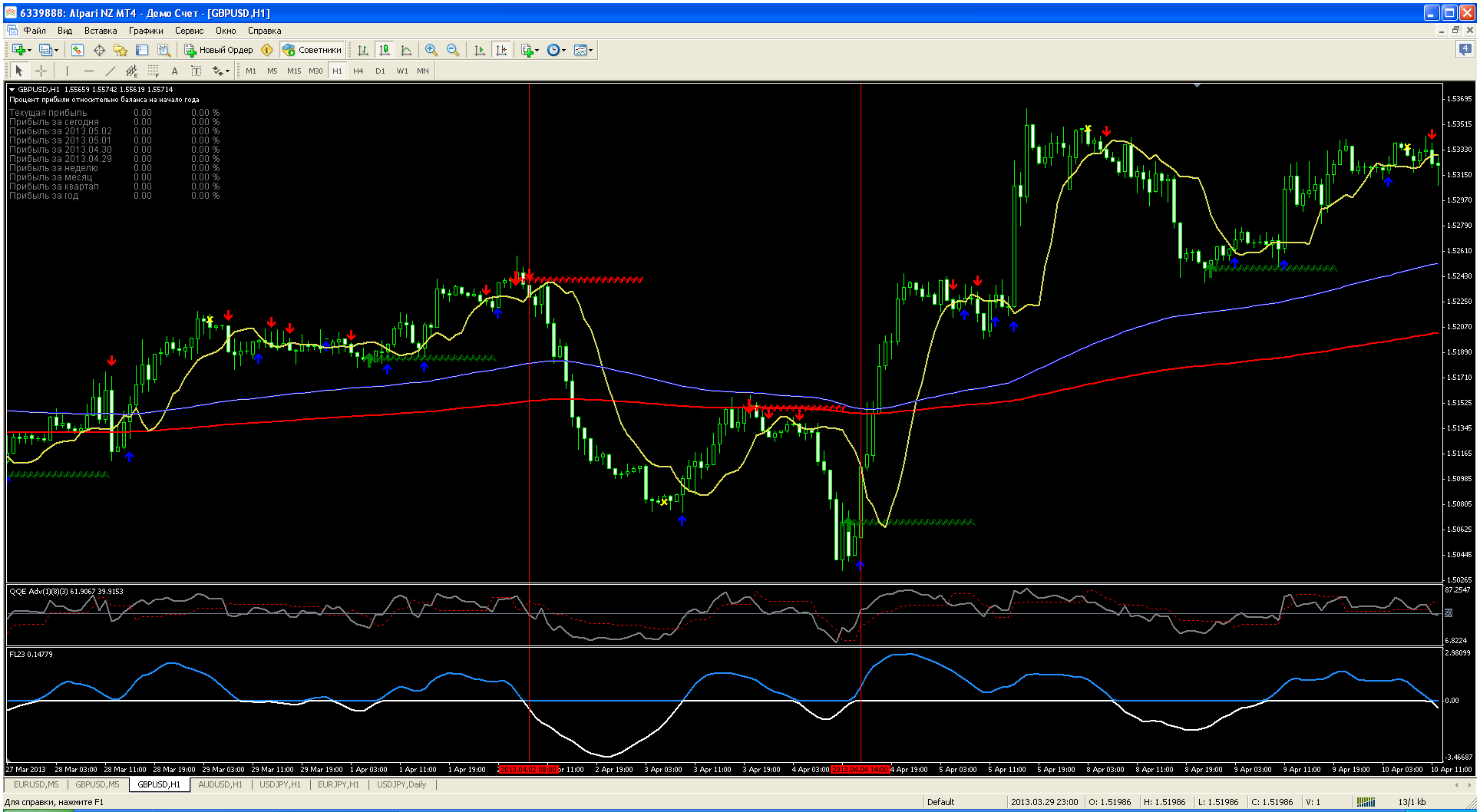This screenshot has width=1480, height=812.
Task: Switch to EURJPY,H1 chart tab
Action: click(x=339, y=784)
